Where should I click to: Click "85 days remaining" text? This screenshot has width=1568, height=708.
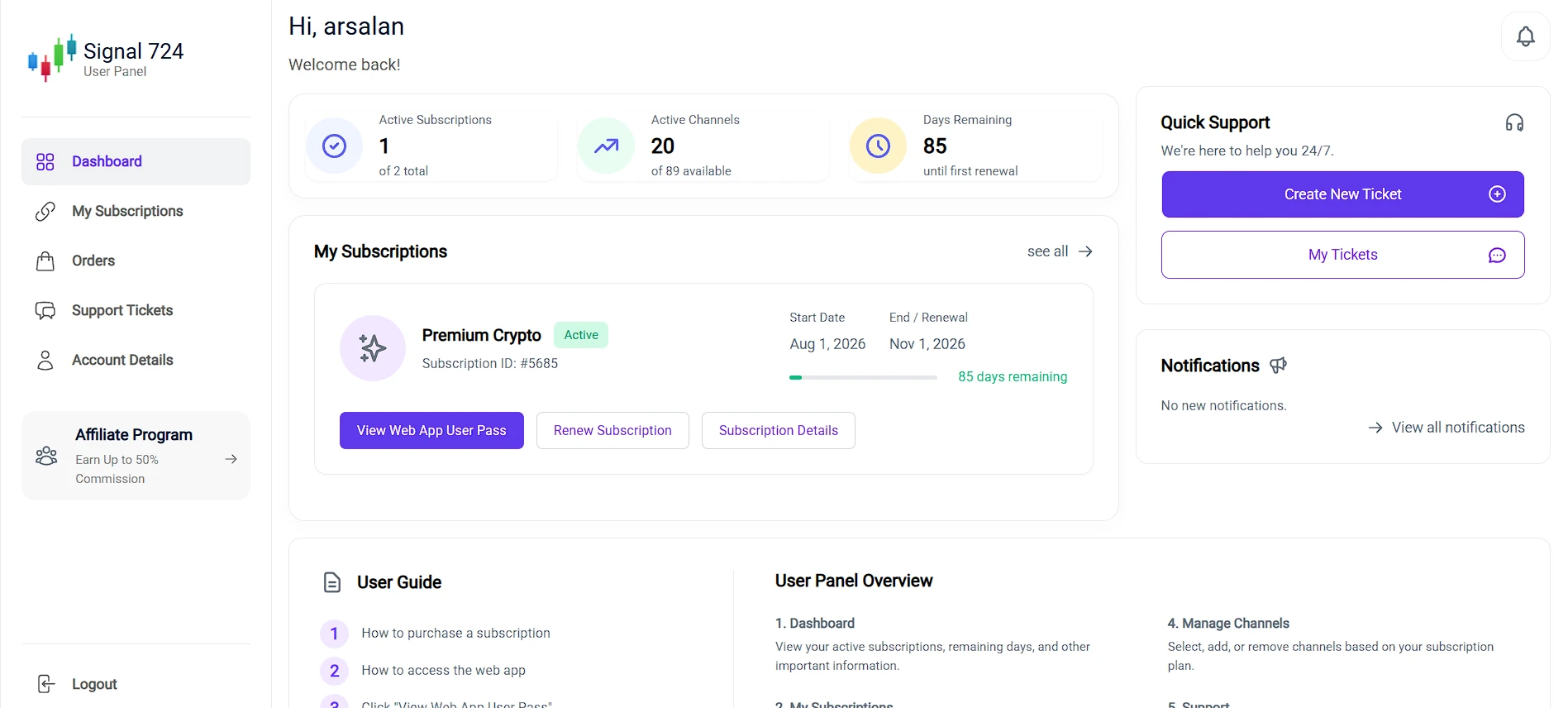click(x=1013, y=376)
